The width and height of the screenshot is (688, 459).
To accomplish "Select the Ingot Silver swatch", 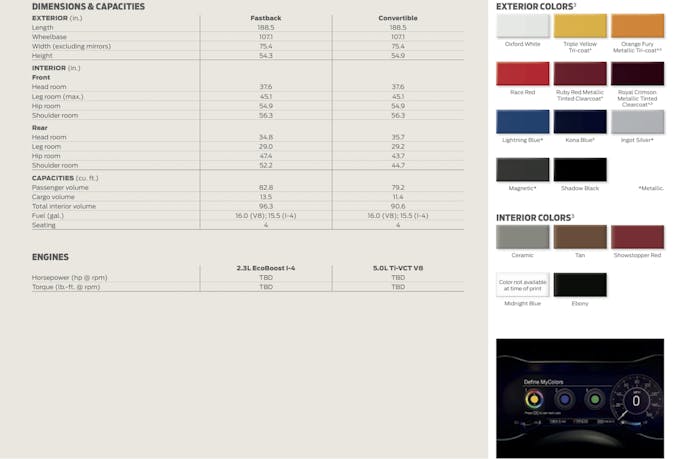I will [x=637, y=122].
